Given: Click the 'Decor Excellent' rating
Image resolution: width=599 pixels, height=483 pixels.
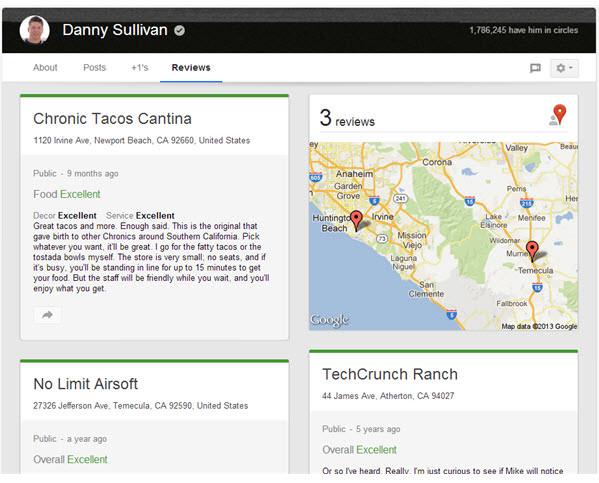Looking at the screenshot, I should point(65,216).
